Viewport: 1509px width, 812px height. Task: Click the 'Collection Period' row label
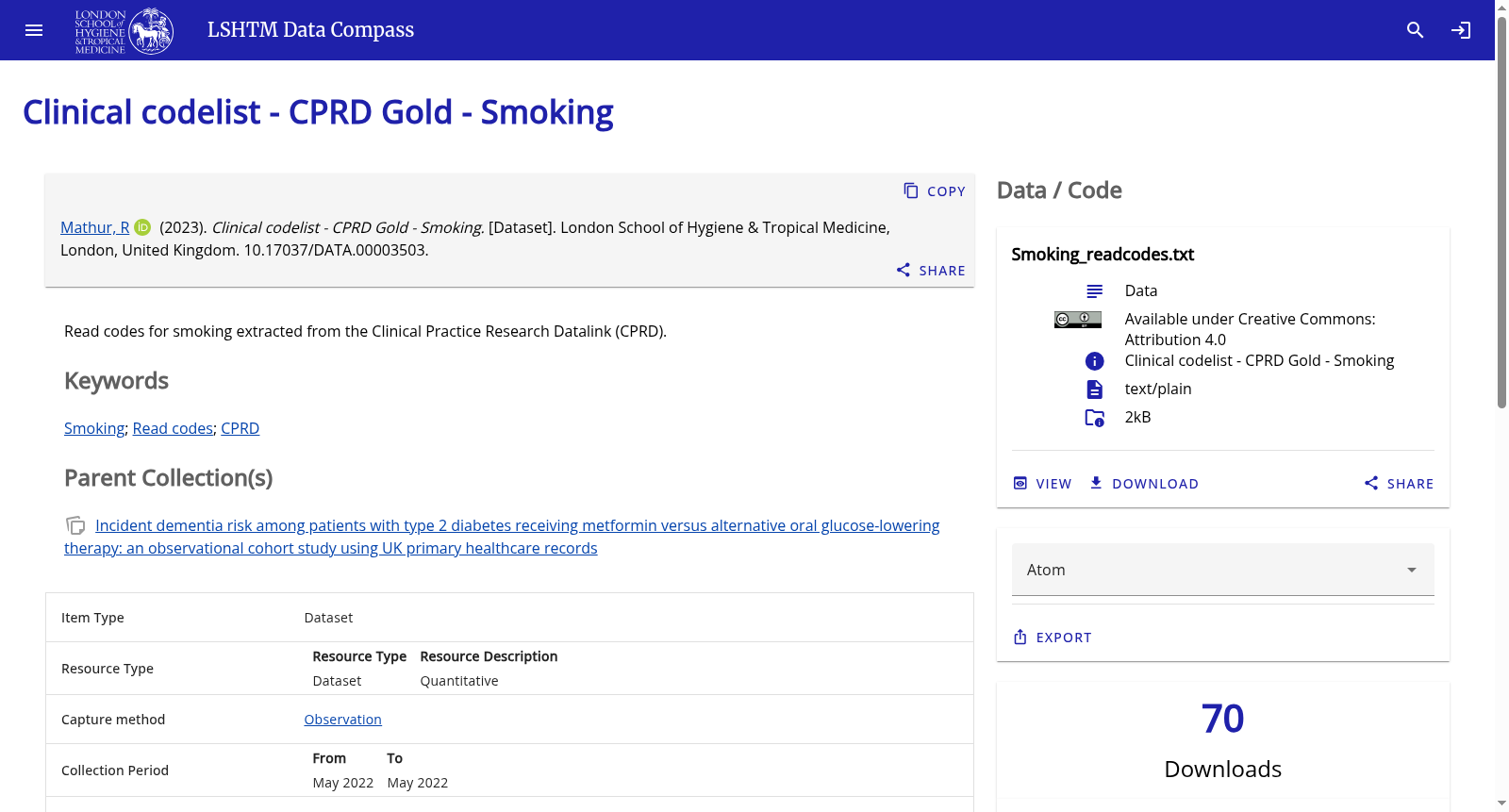pyautogui.click(x=115, y=771)
